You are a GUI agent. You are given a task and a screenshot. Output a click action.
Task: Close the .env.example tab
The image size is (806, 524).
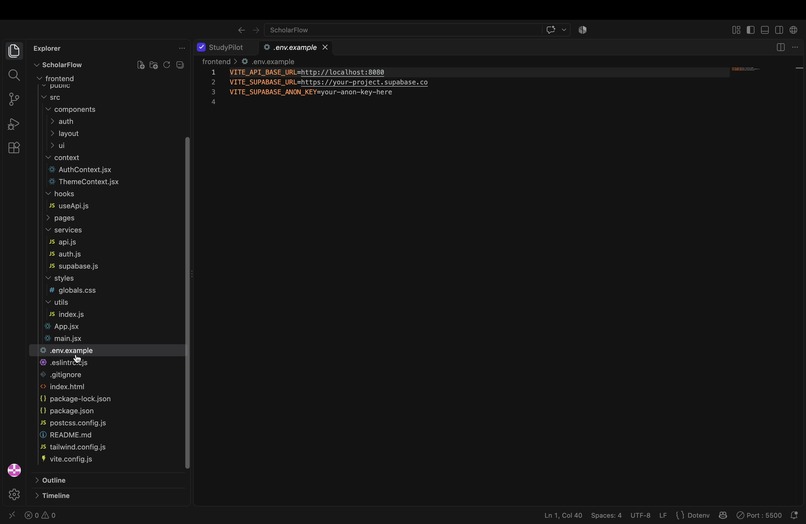coord(325,47)
